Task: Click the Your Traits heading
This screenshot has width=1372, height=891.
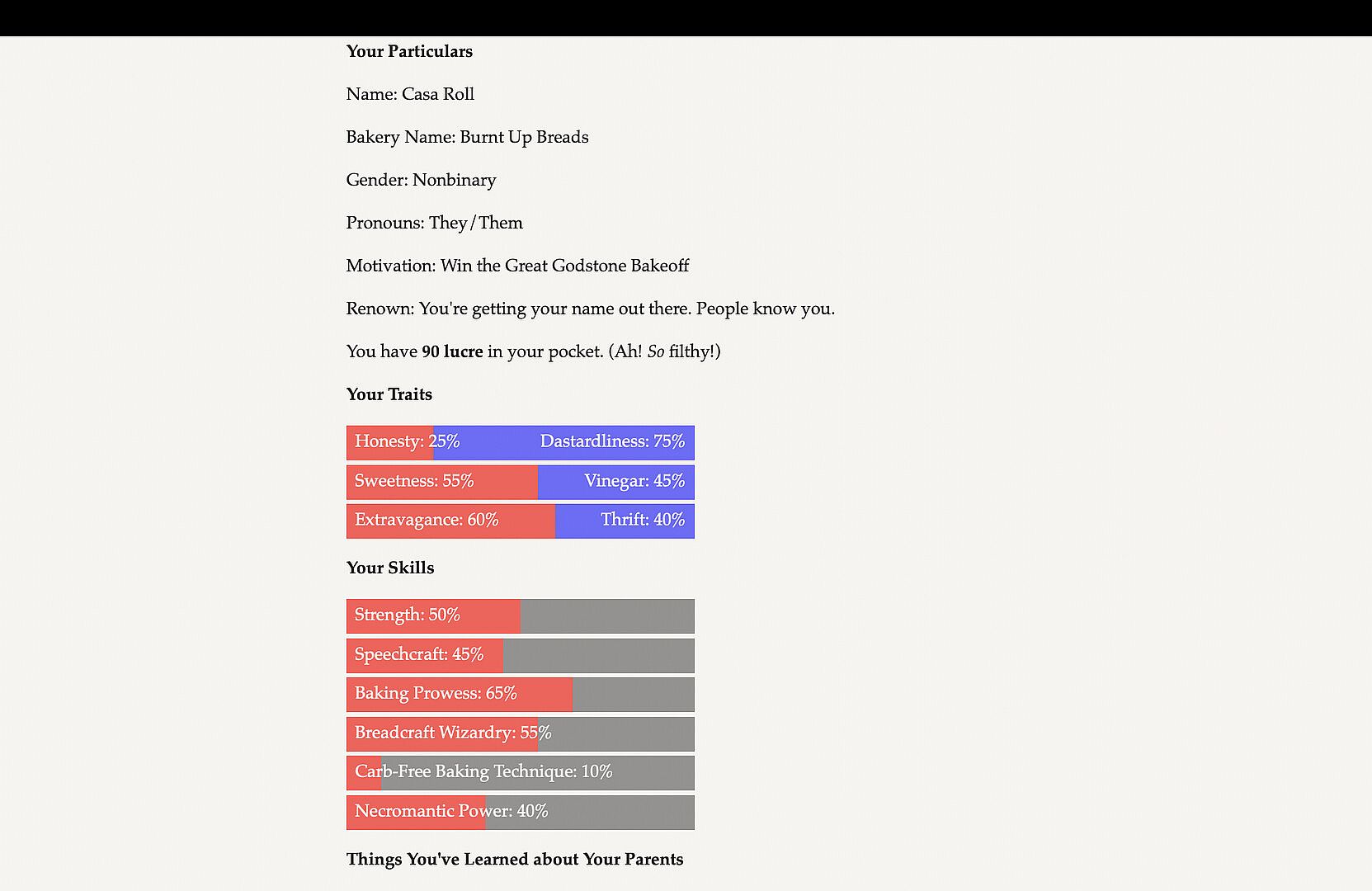Action: pyautogui.click(x=389, y=394)
